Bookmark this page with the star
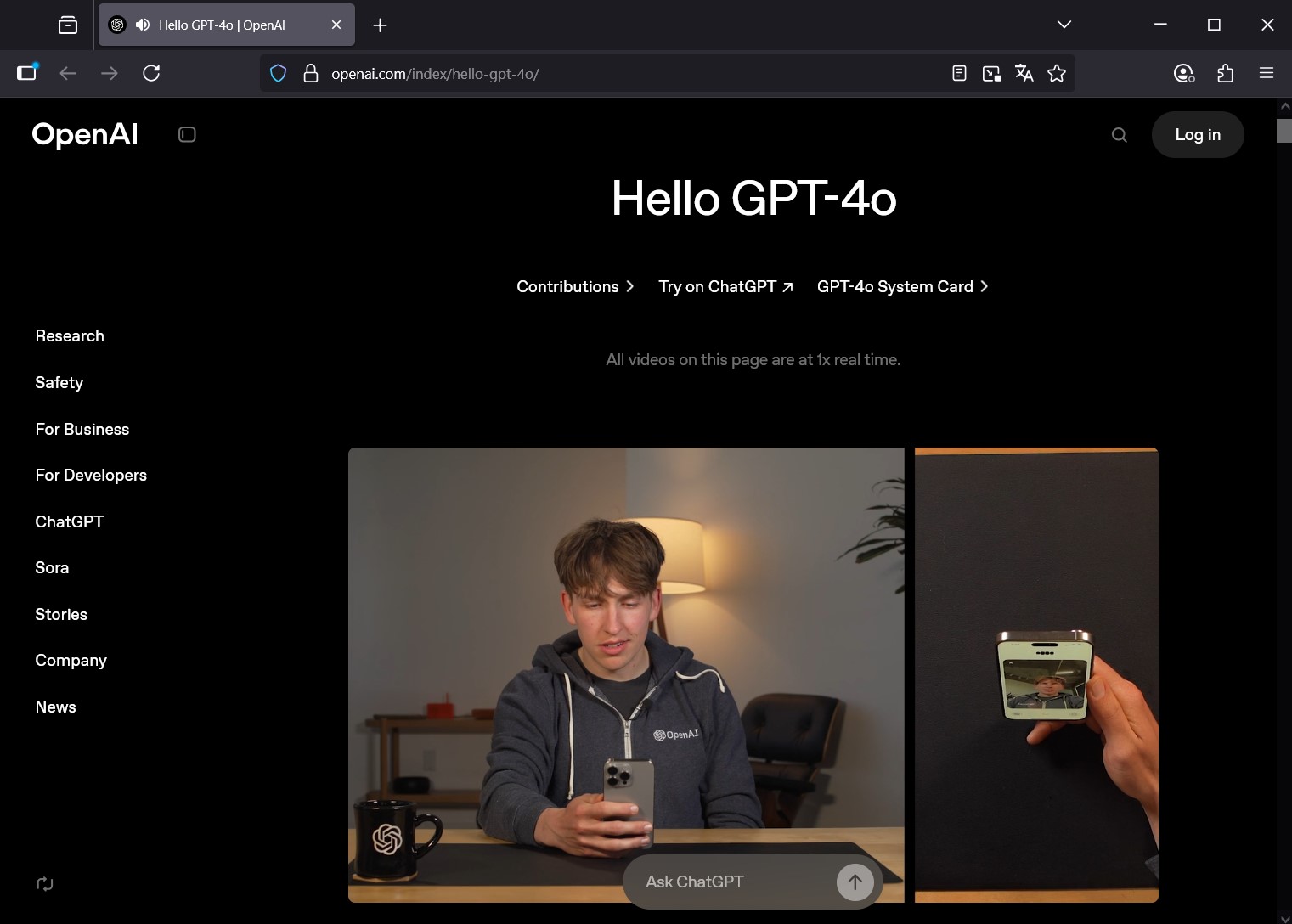 point(1057,74)
